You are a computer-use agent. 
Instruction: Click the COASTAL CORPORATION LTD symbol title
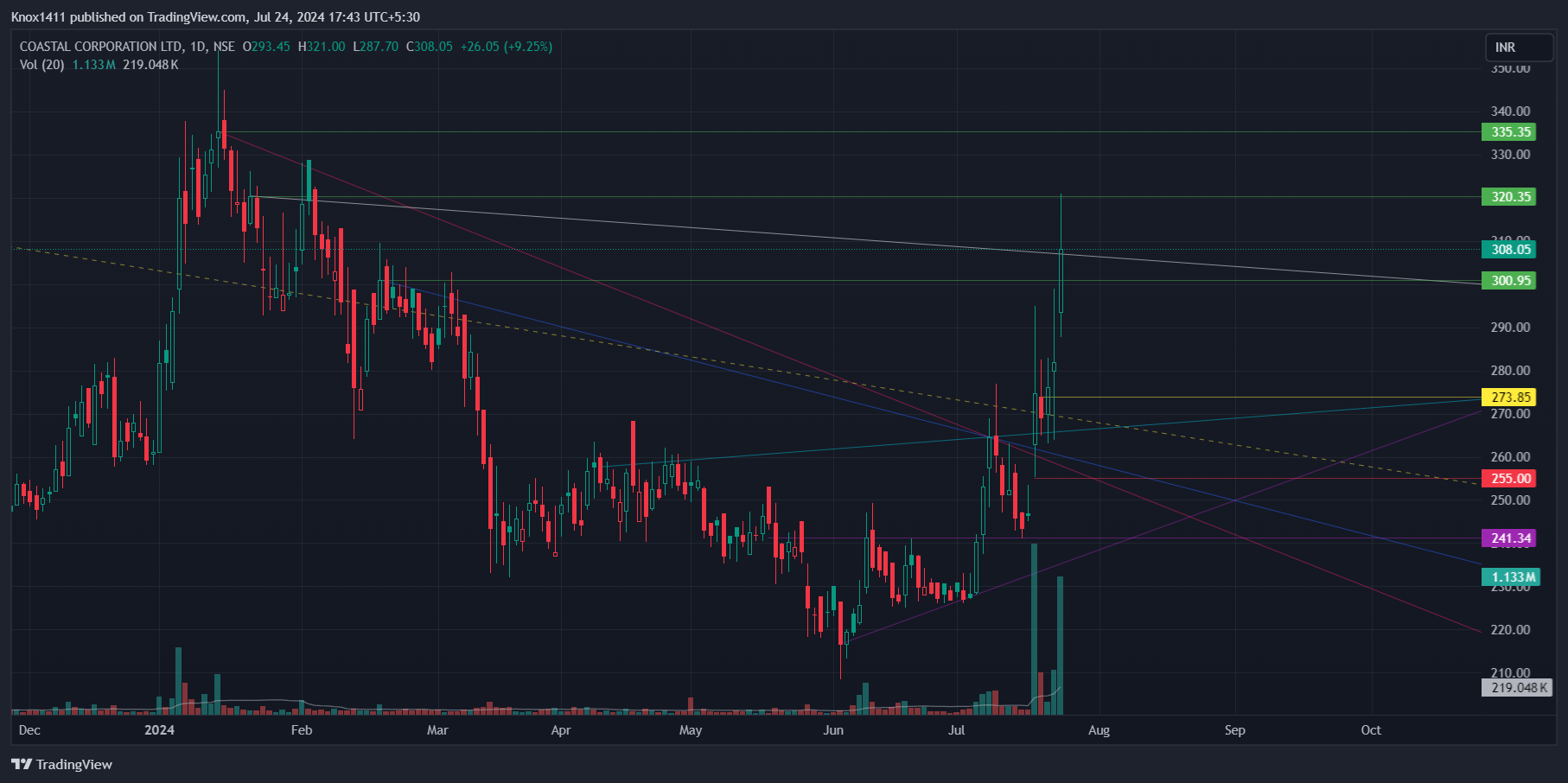[101, 47]
